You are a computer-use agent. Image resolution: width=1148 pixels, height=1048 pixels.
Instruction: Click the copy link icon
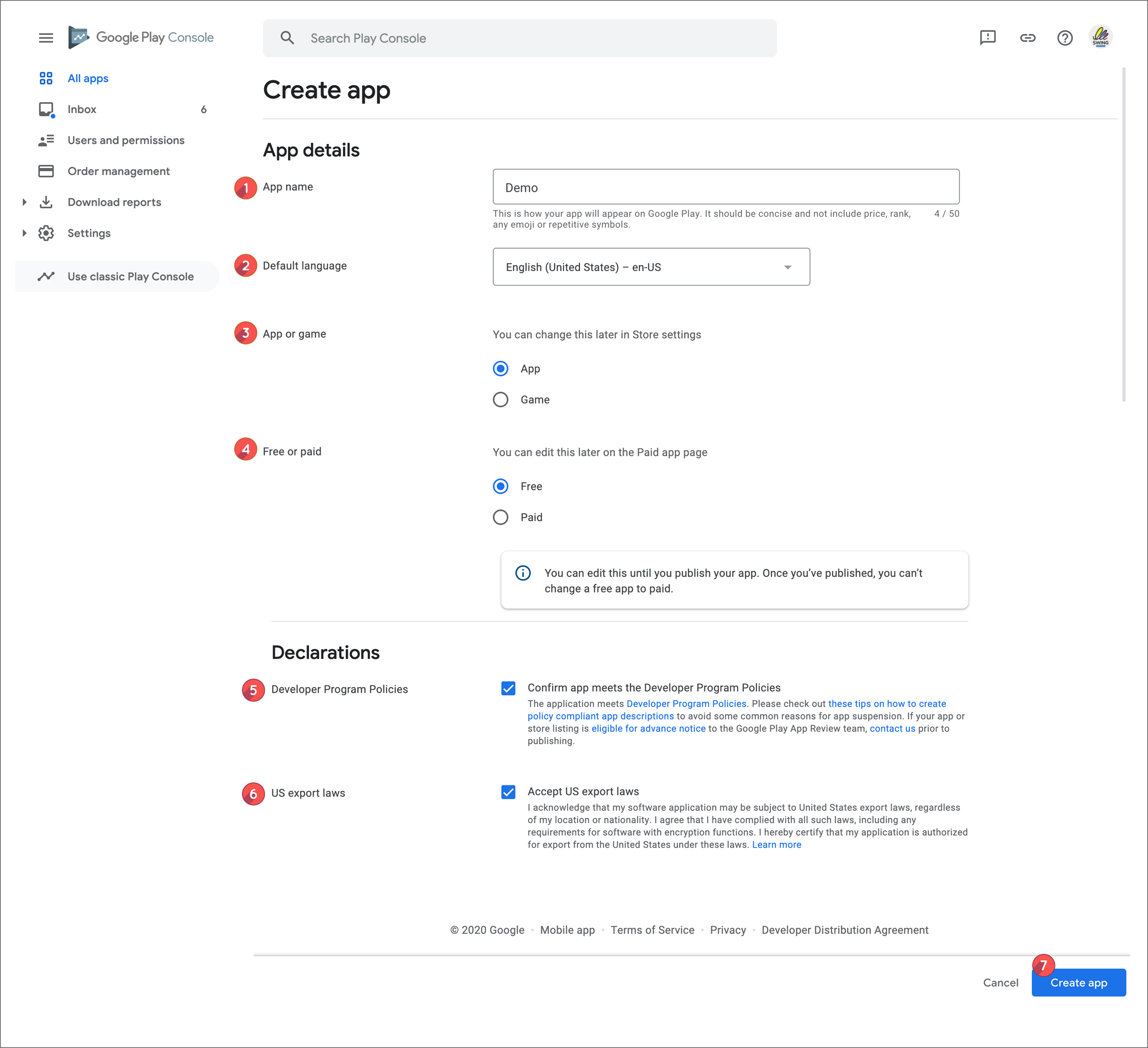[x=1027, y=37]
